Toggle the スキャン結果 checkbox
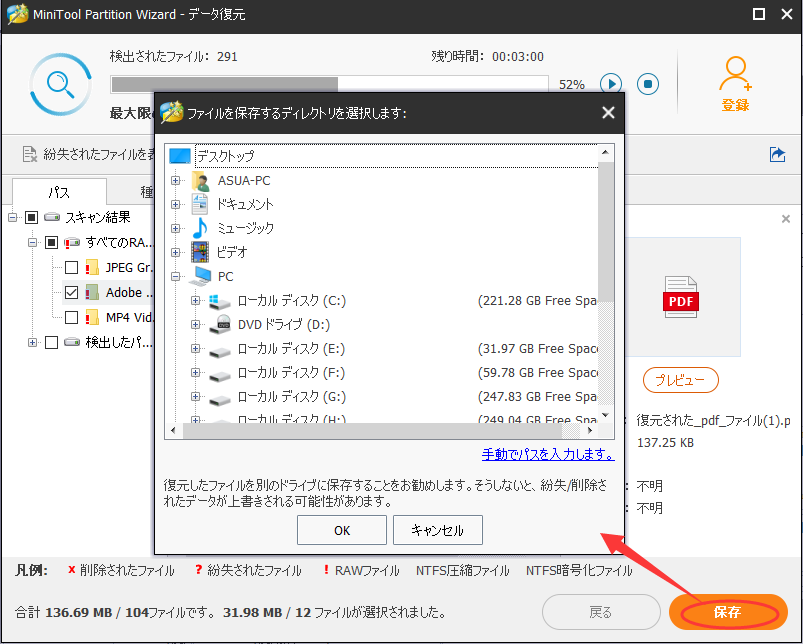 pyautogui.click(x=31, y=218)
